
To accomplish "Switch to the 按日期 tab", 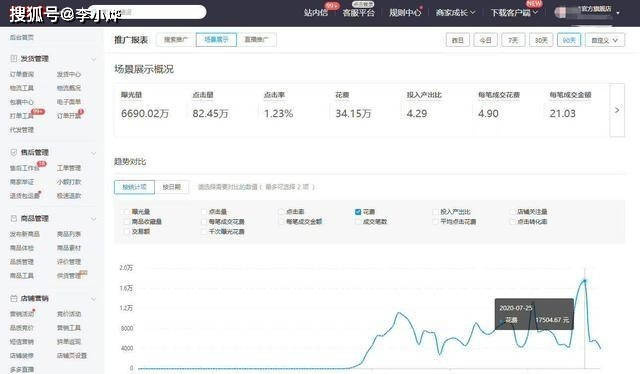I will click(x=172, y=187).
